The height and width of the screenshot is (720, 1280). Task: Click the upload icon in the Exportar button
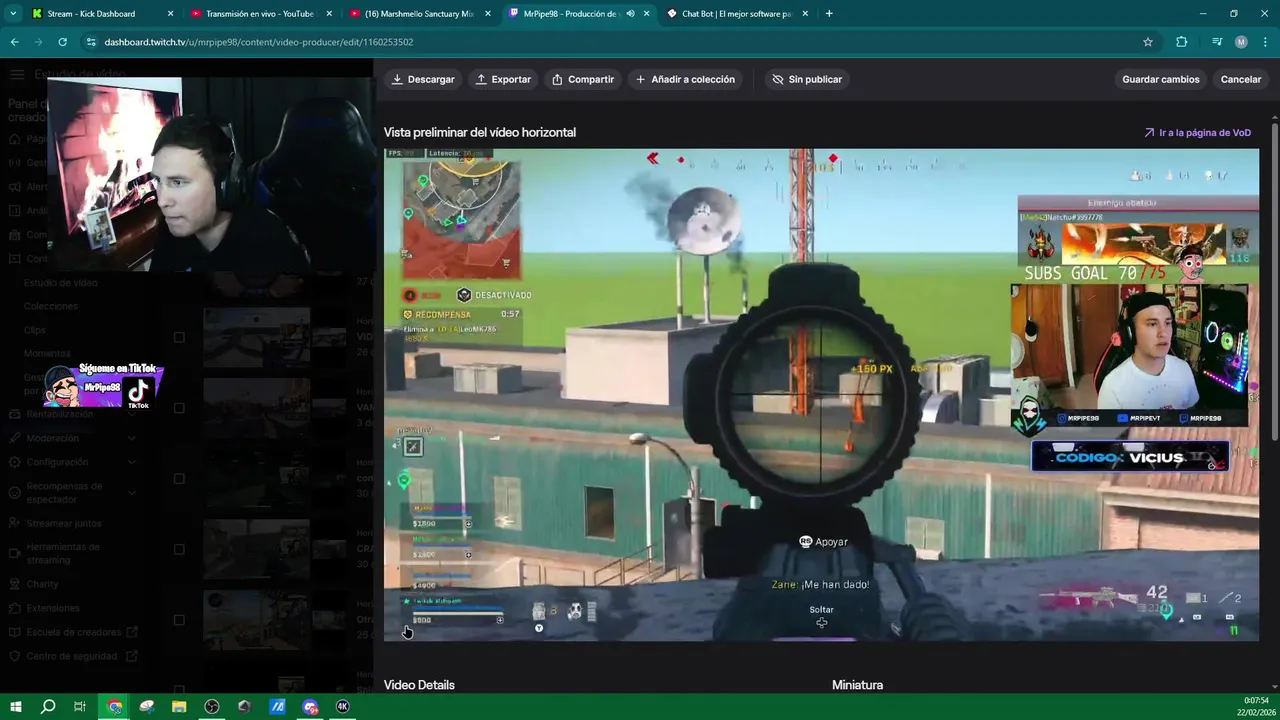(x=481, y=79)
